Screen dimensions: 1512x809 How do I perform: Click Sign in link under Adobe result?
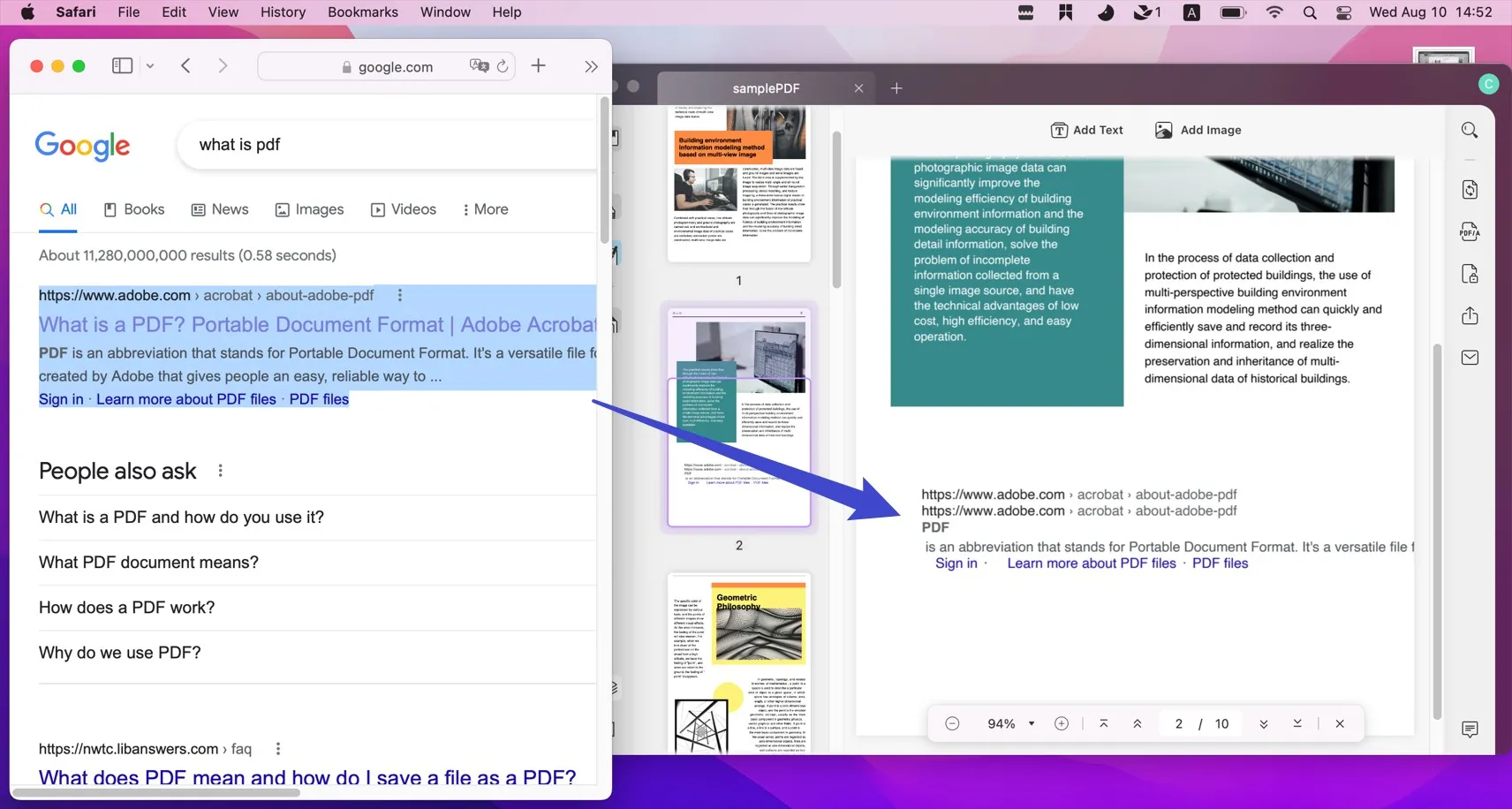pos(61,399)
